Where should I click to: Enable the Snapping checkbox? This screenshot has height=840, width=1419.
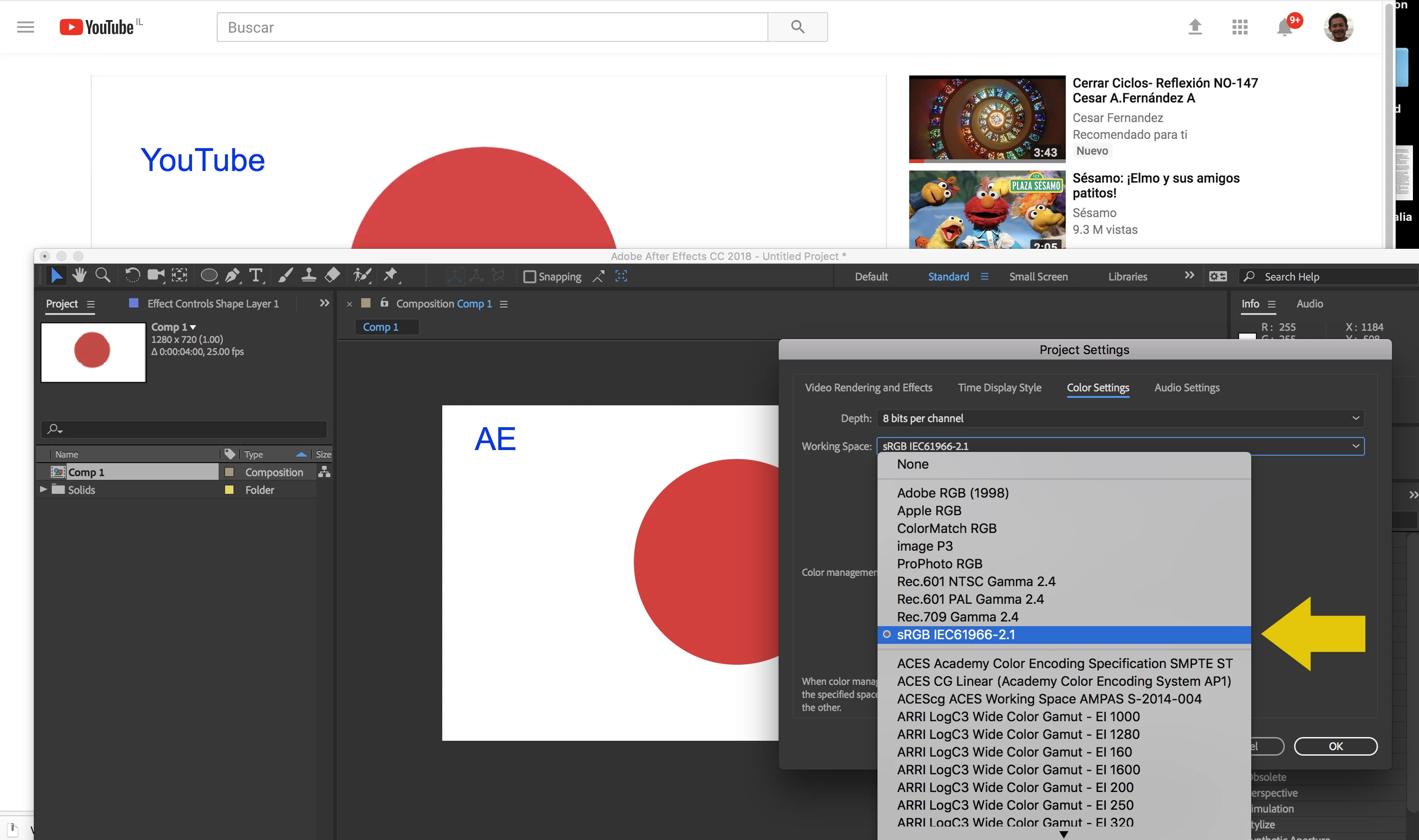[x=529, y=277]
